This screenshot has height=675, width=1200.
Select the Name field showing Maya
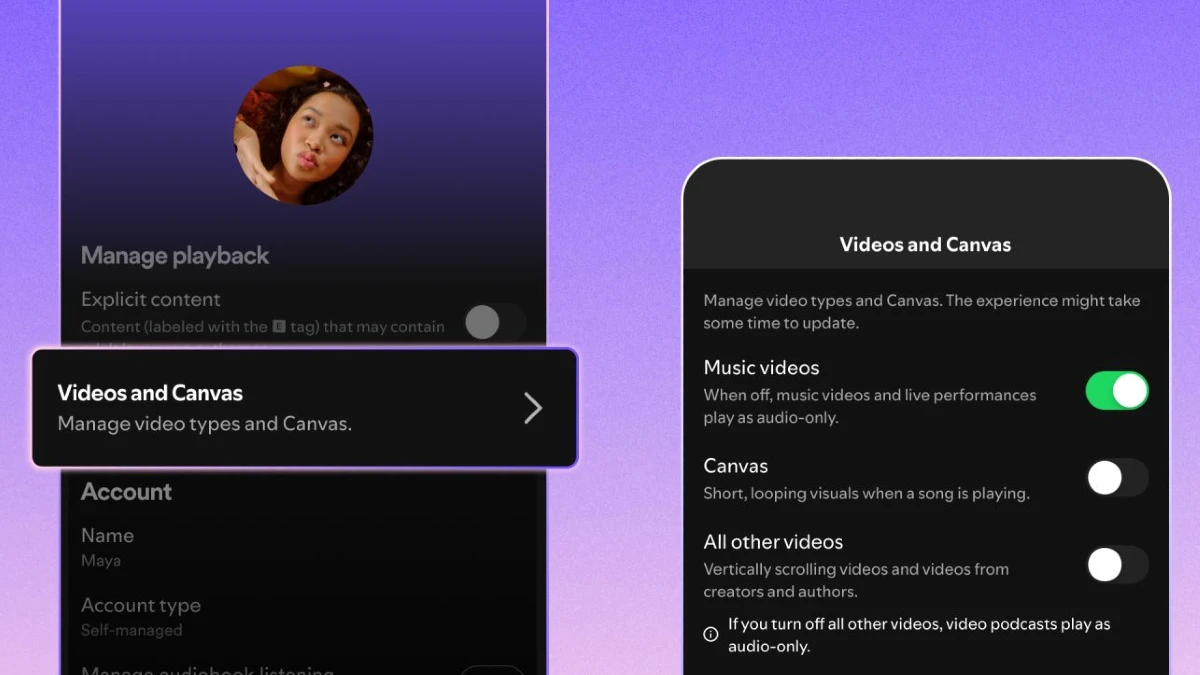coord(107,545)
